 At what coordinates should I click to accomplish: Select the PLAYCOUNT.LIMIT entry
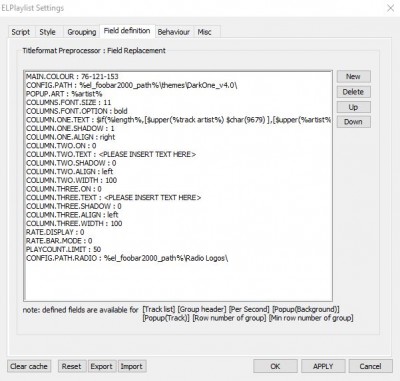(64, 249)
